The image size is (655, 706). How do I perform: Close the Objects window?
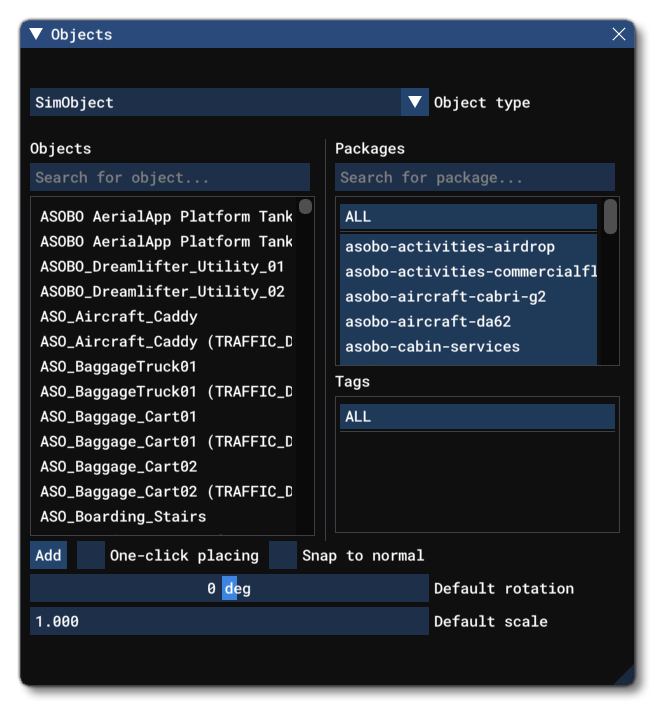click(x=619, y=34)
